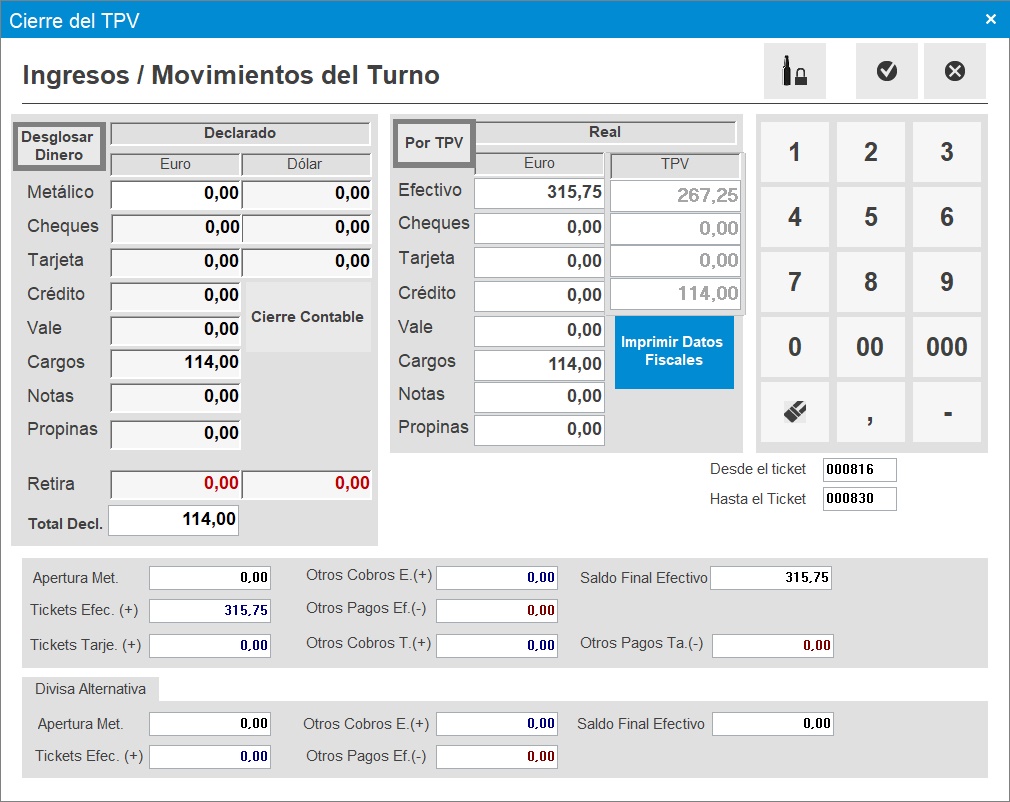Select the Metálico field in Declarado
Image resolution: width=1010 pixels, height=802 pixels.
pos(173,193)
